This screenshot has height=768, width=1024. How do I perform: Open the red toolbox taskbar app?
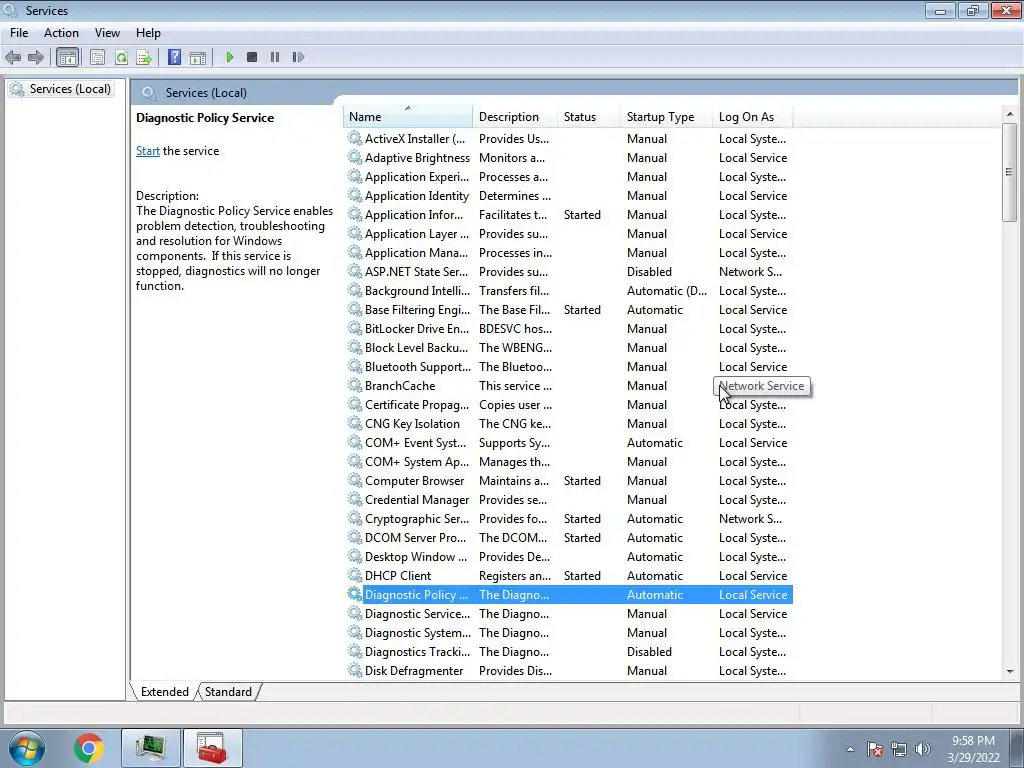click(x=212, y=748)
